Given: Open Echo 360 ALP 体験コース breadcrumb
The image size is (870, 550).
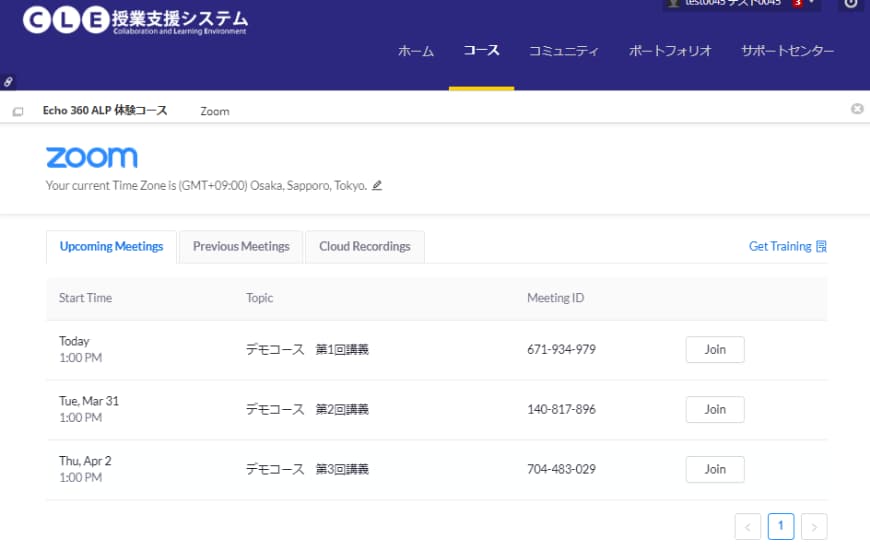Looking at the screenshot, I should [x=105, y=110].
